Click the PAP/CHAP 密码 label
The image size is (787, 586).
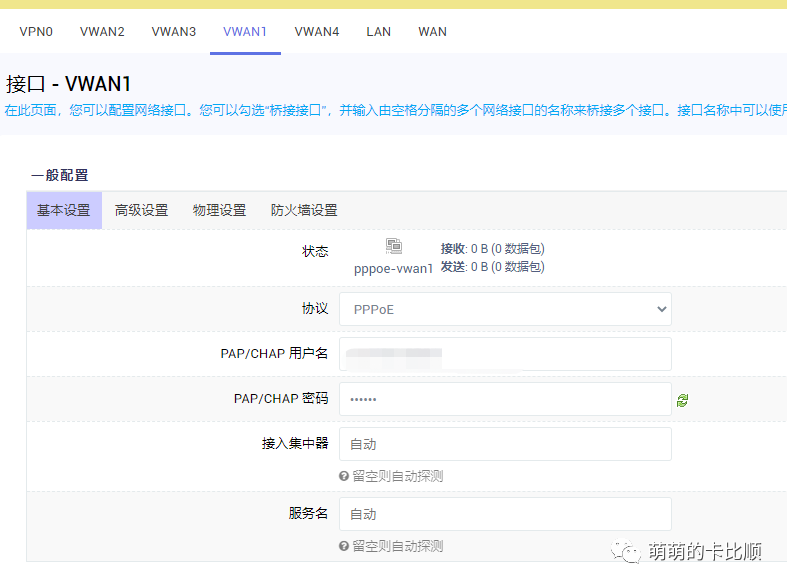(x=281, y=398)
